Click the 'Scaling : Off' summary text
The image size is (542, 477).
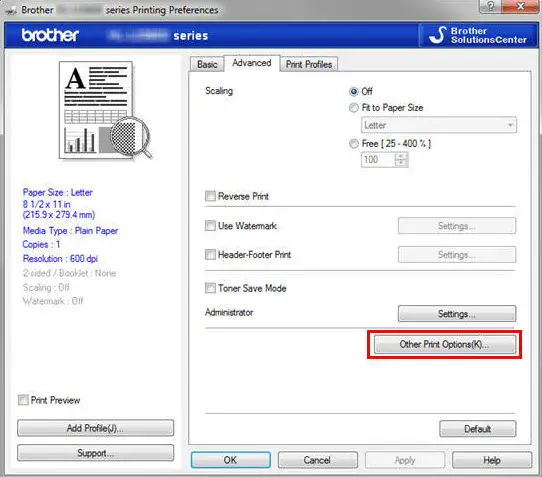click(46, 288)
